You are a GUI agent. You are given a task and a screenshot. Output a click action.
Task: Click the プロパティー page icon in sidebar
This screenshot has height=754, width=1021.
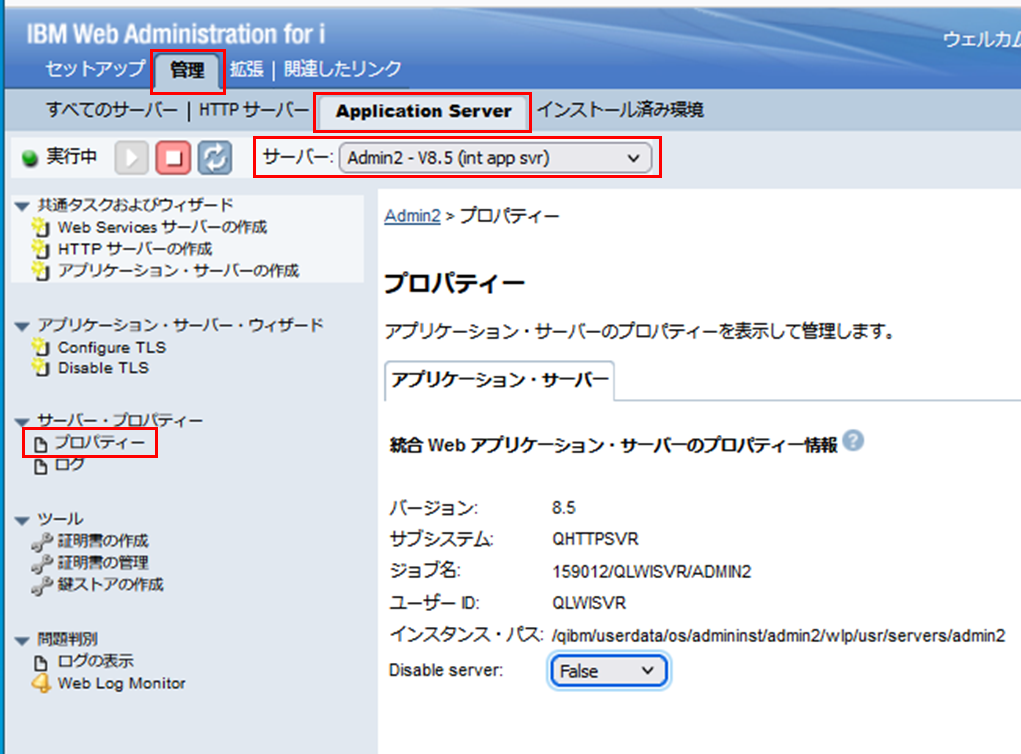(x=40, y=444)
